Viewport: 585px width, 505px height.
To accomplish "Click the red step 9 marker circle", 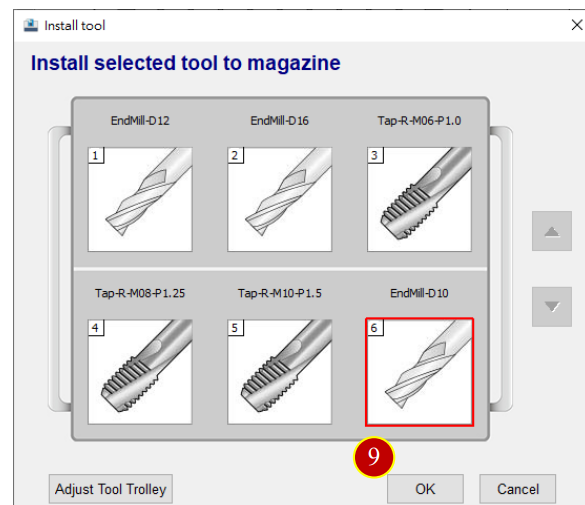I will [x=374, y=457].
